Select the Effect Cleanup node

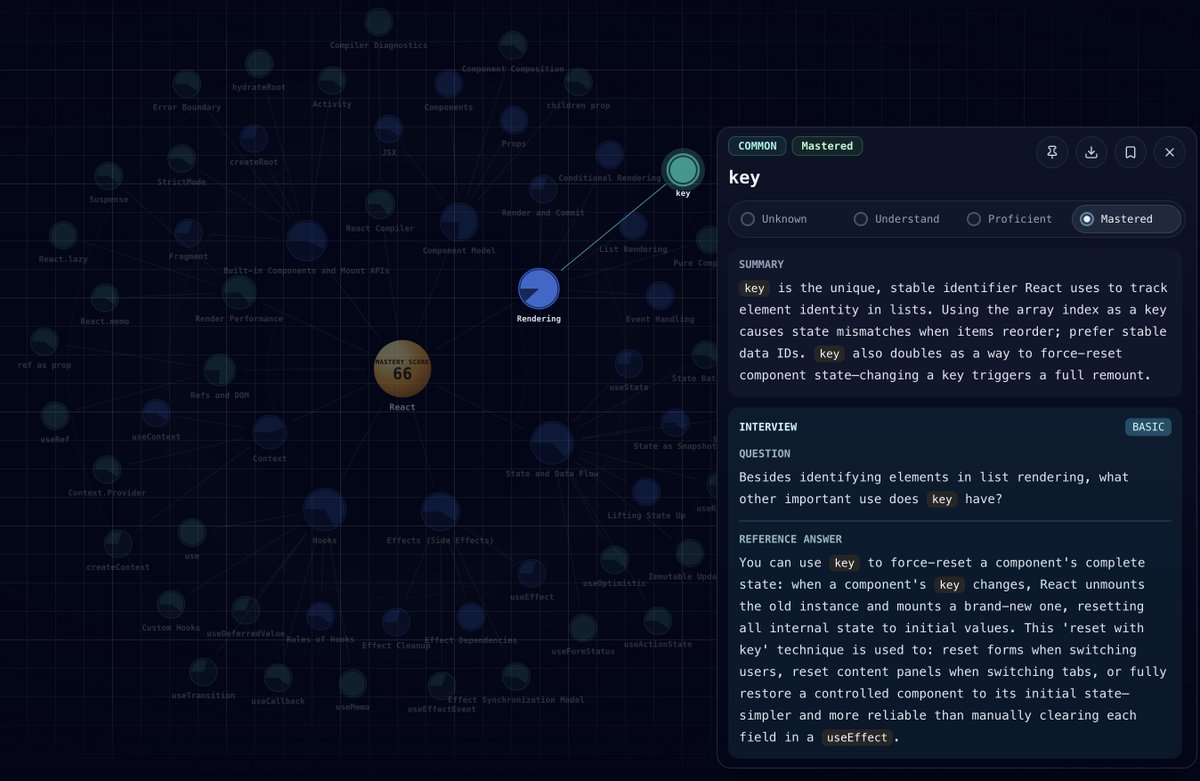[396, 622]
